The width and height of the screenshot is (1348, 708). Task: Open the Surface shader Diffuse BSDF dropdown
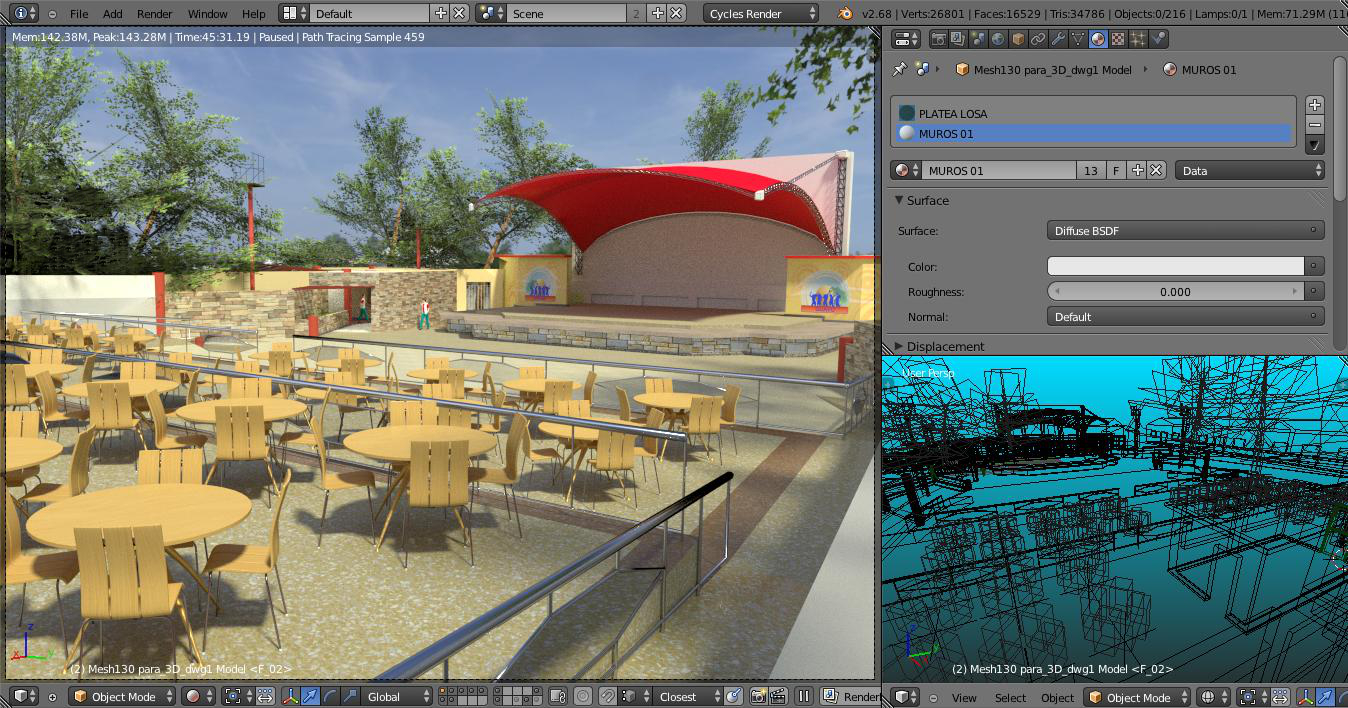point(1185,231)
